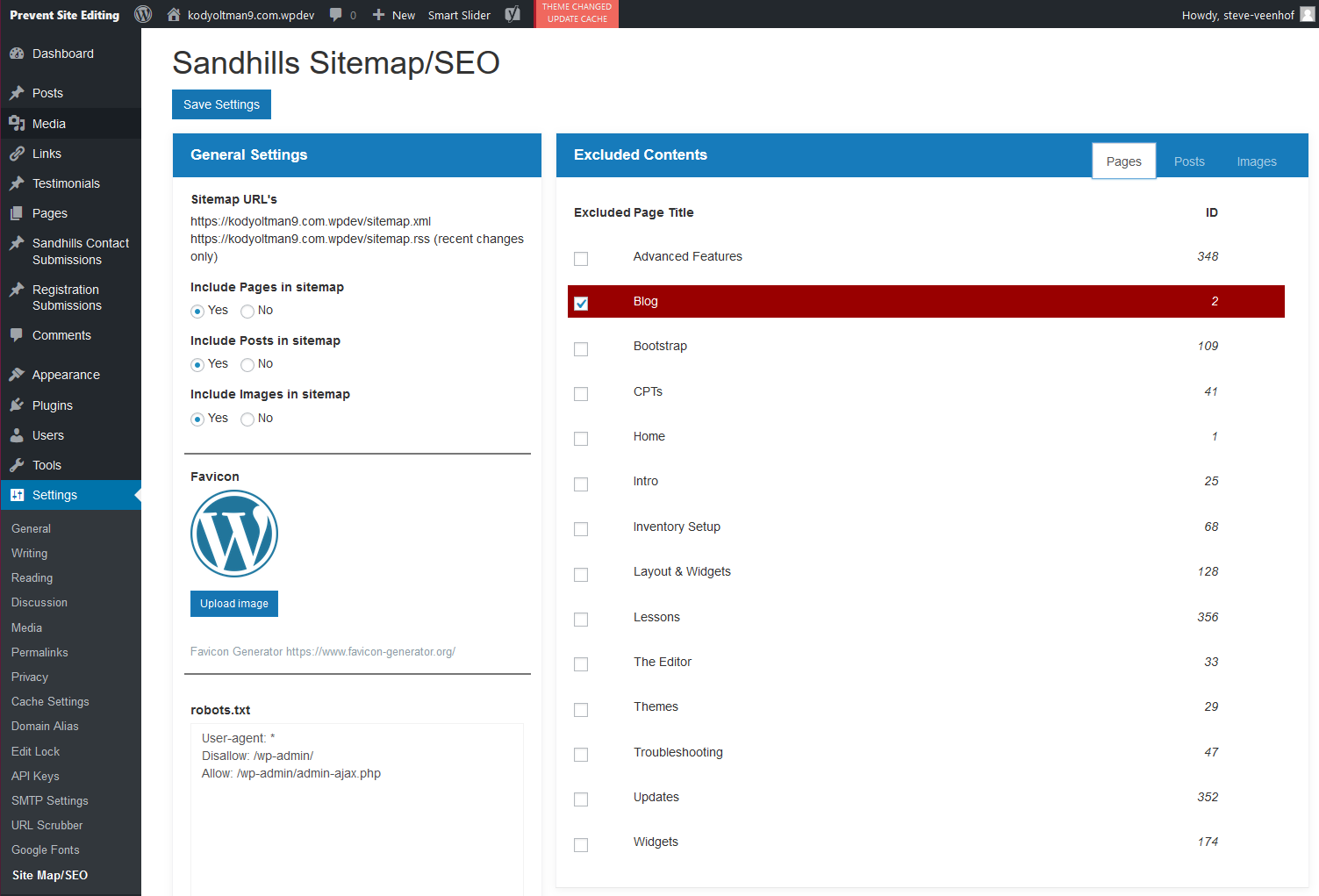Open General settings submenu item
Screen dimensions: 1319x896
pos(31,528)
